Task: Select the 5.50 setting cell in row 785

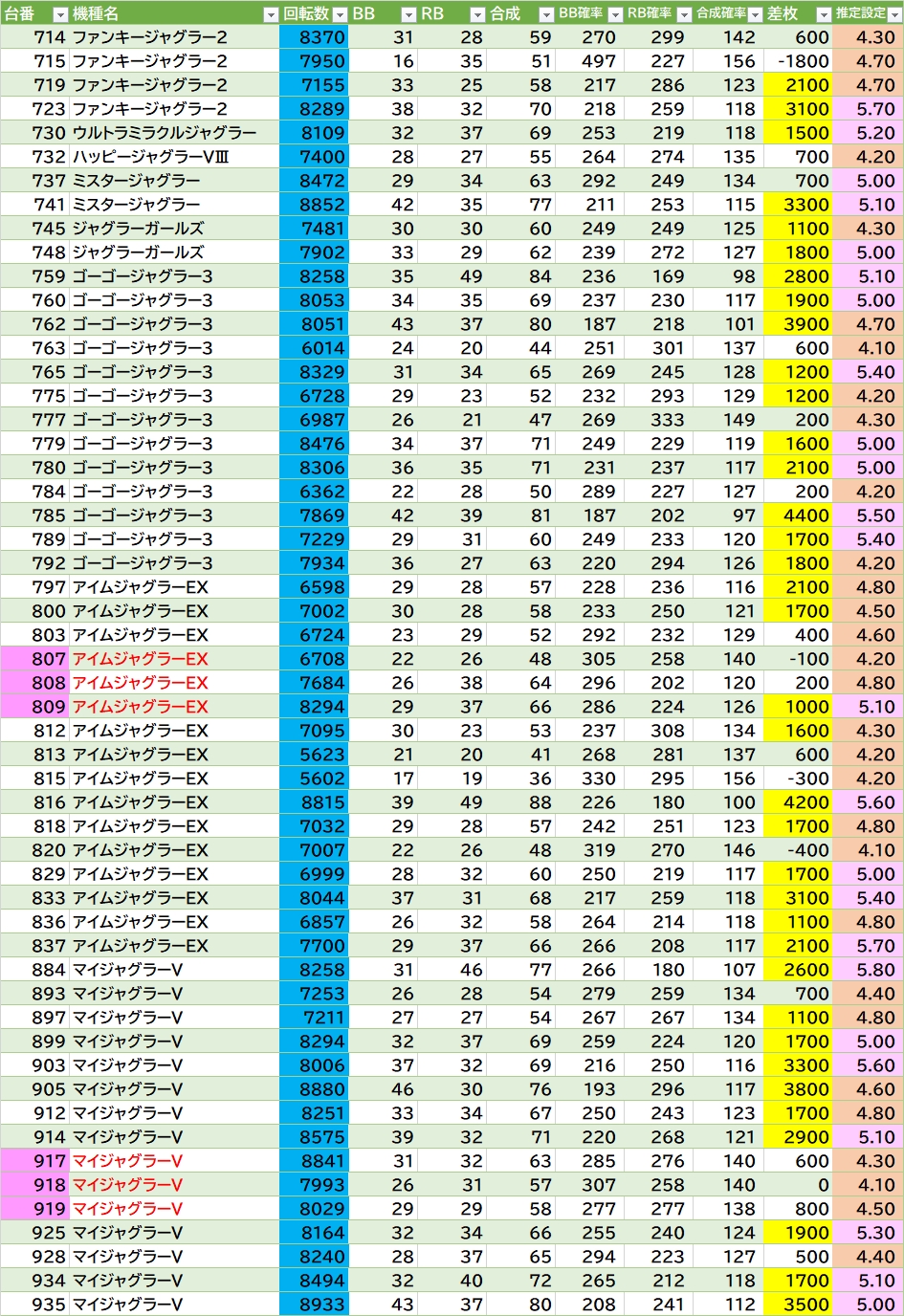Action: 868,515
